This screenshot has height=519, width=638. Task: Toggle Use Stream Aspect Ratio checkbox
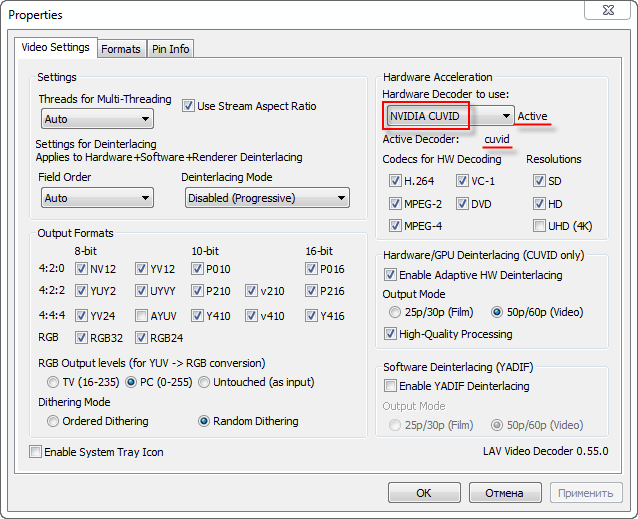click(x=188, y=106)
